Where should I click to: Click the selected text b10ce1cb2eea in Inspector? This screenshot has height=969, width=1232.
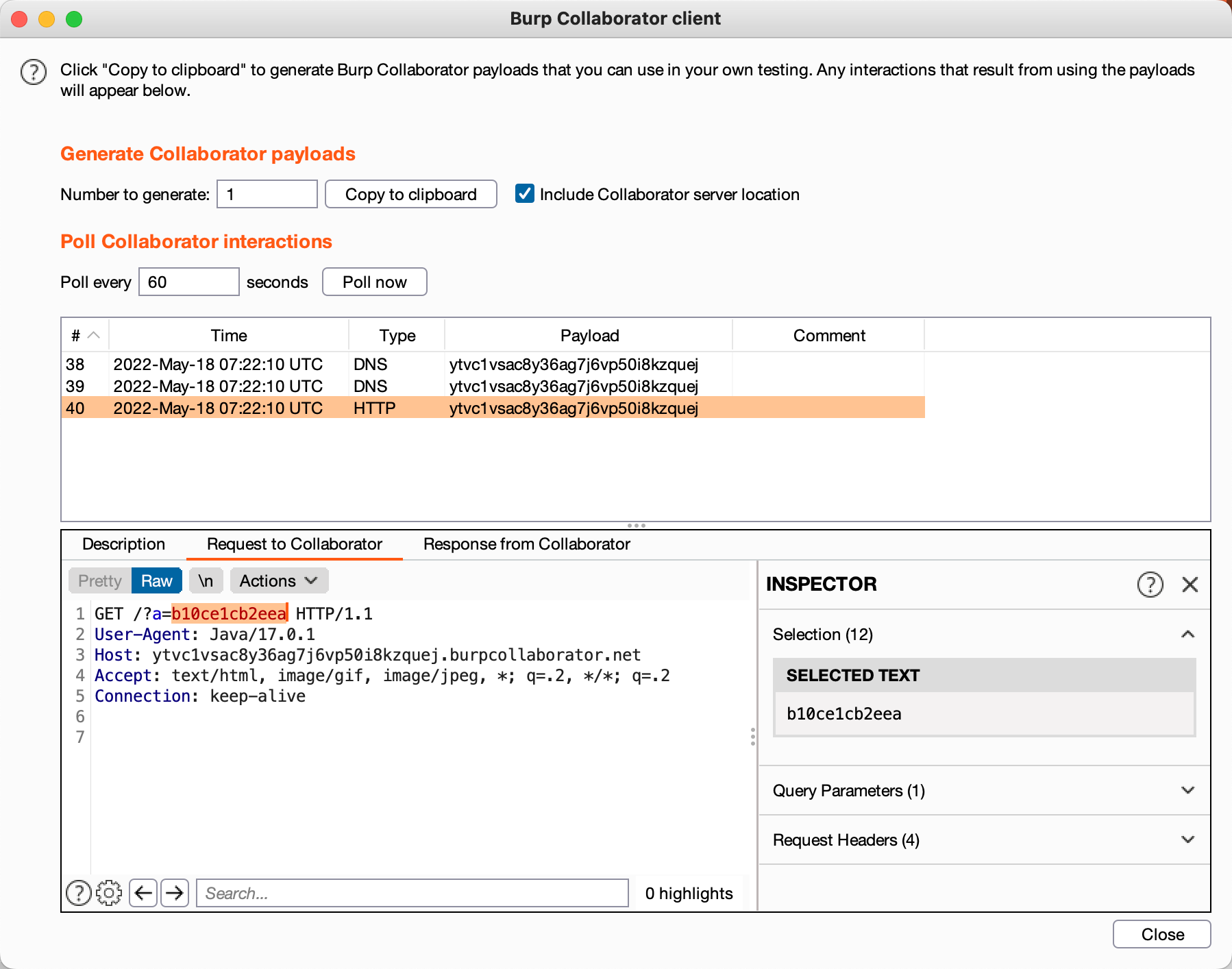[x=844, y=713]
